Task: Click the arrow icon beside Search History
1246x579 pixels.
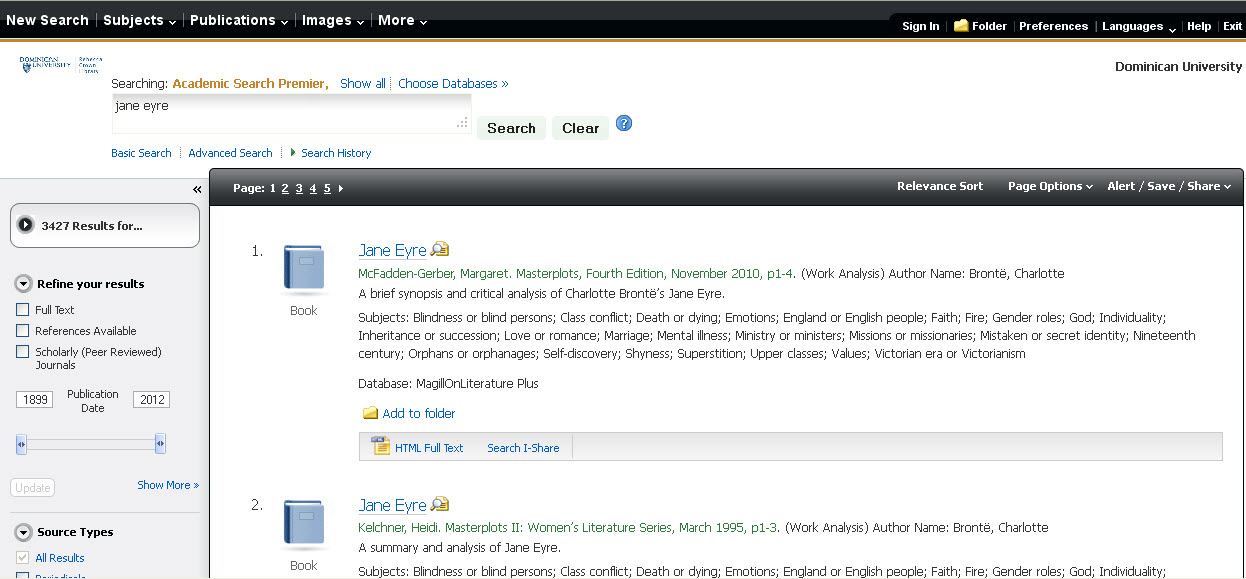Action: point(293,153)
